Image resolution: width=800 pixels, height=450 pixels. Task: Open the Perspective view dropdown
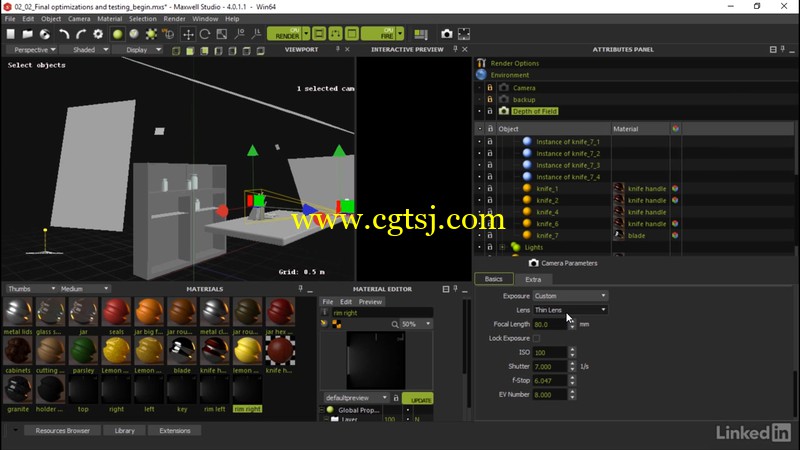[x=33, y=50]
